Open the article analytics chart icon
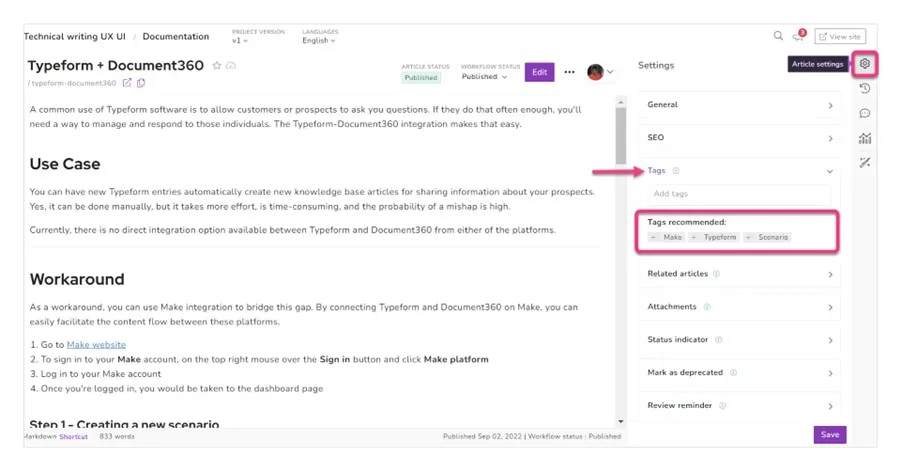The height and width of the screenshot is (472, 902). click(x=865, y=138)
